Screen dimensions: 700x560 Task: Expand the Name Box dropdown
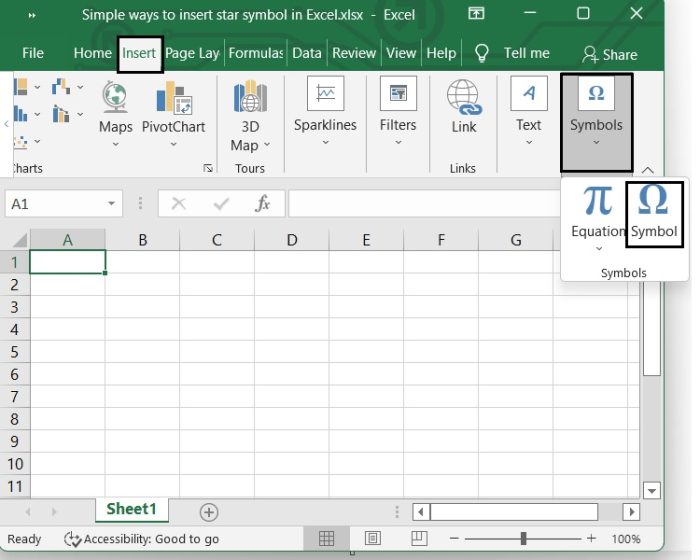112,203
